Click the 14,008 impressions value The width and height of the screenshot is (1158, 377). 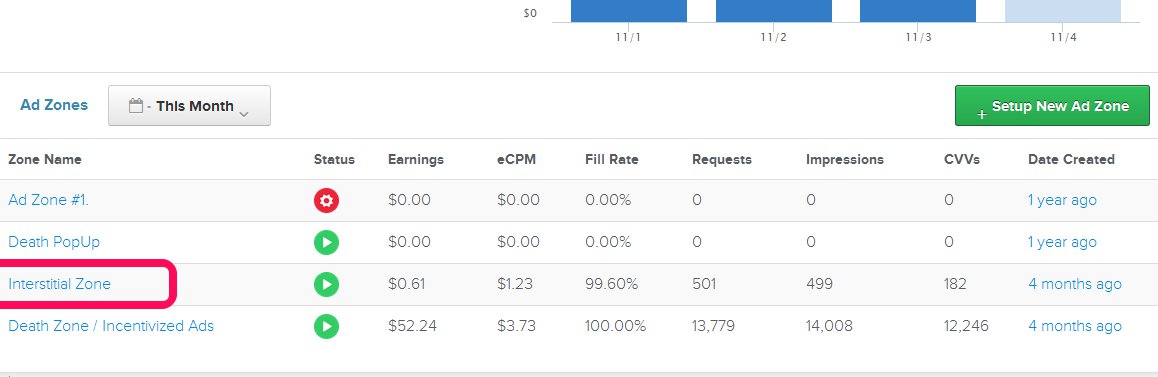coord(829,326)
